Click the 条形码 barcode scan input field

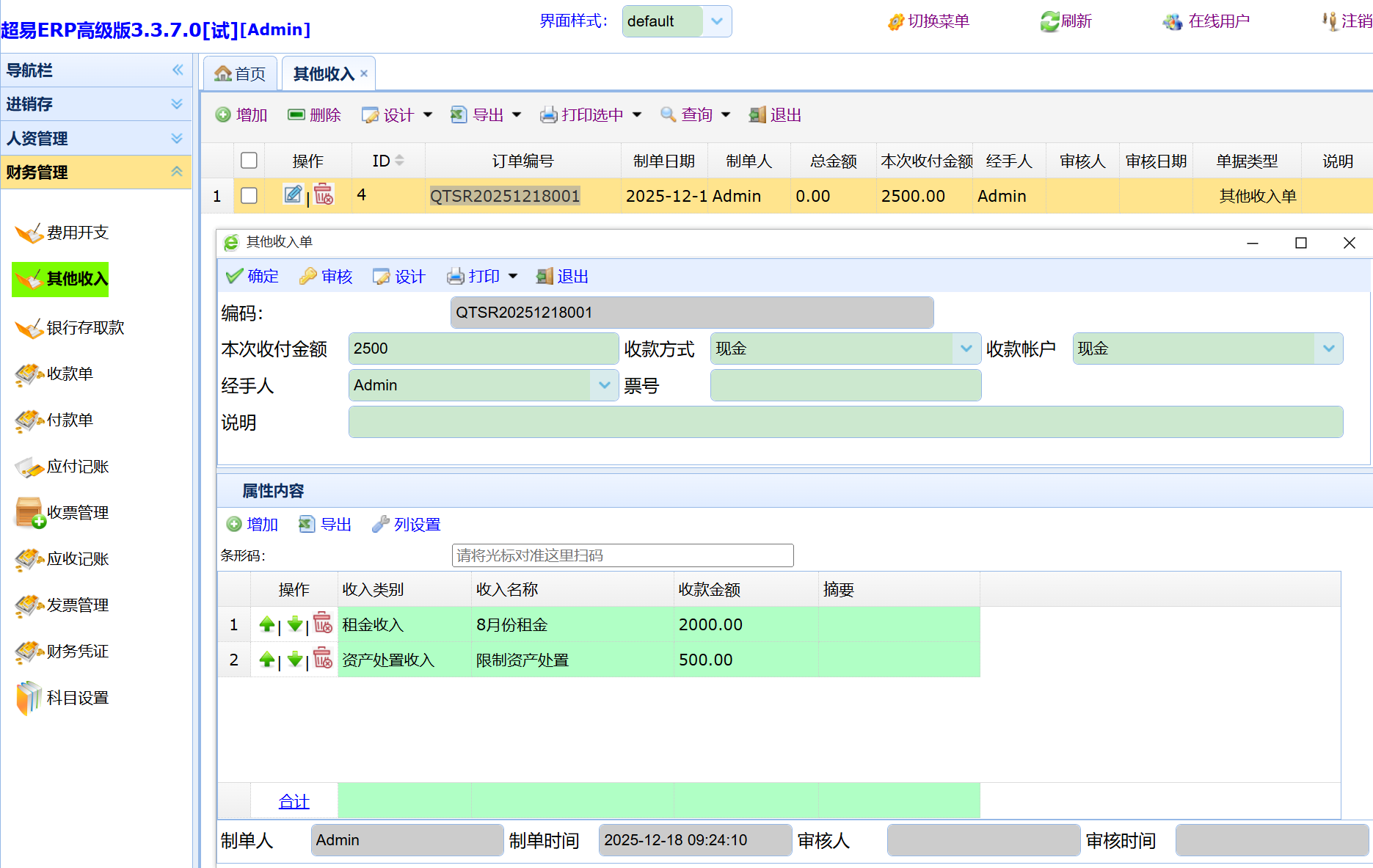[622, 555]
